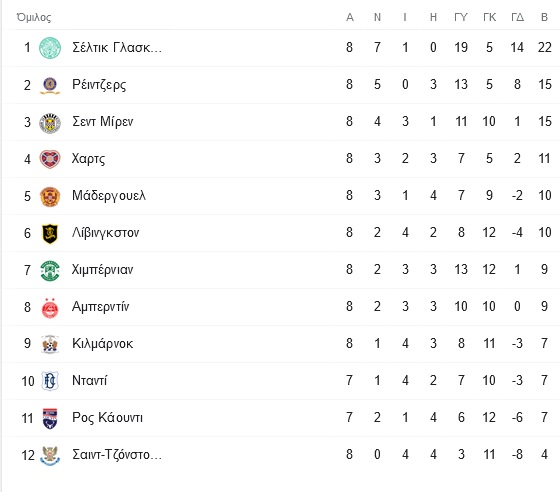
Task: Click the Ρέιντζερς team name
Action: [99, 85]
